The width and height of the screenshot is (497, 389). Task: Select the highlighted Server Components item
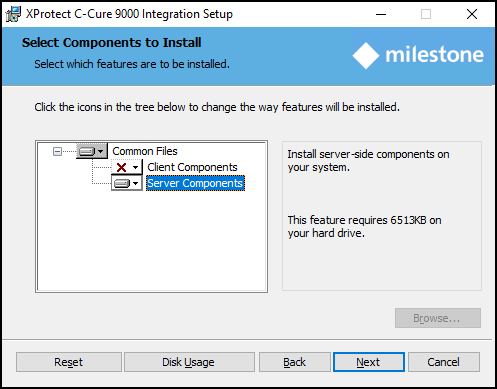[195, 183]
